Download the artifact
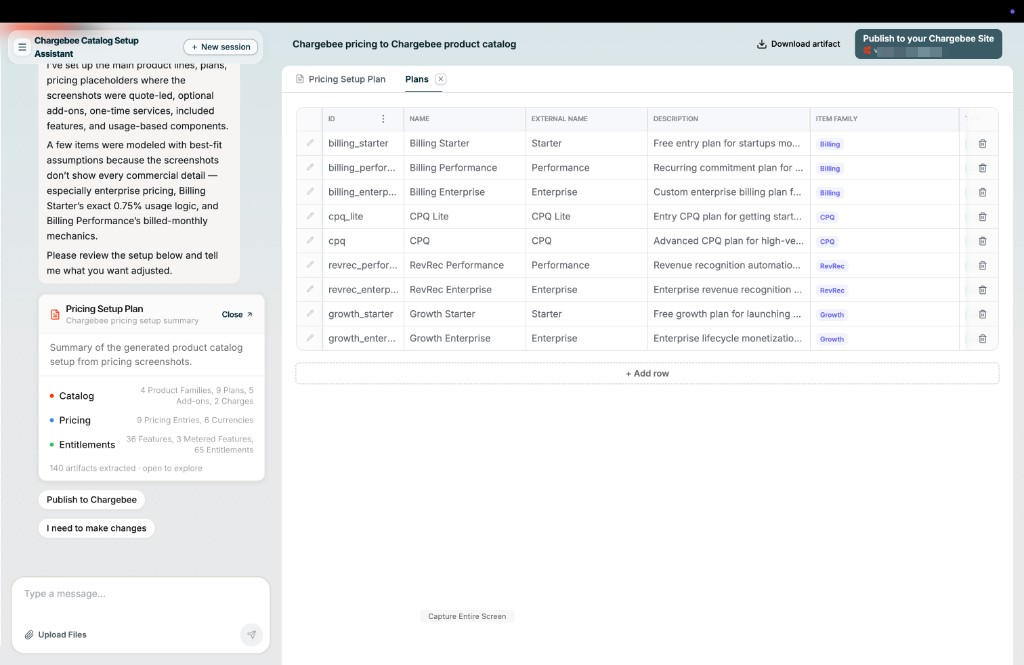 click(798, 44)
